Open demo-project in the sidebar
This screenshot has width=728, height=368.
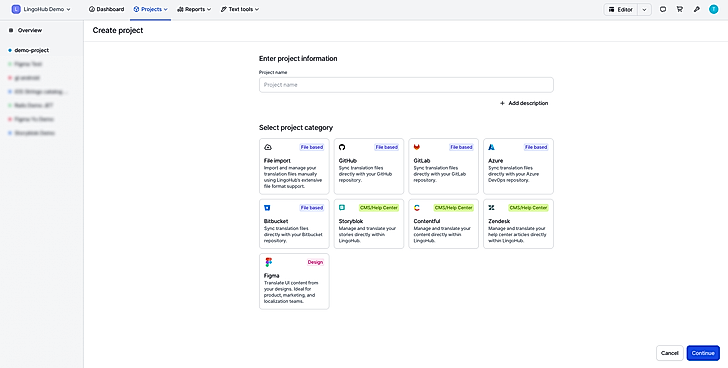[32, 50]
